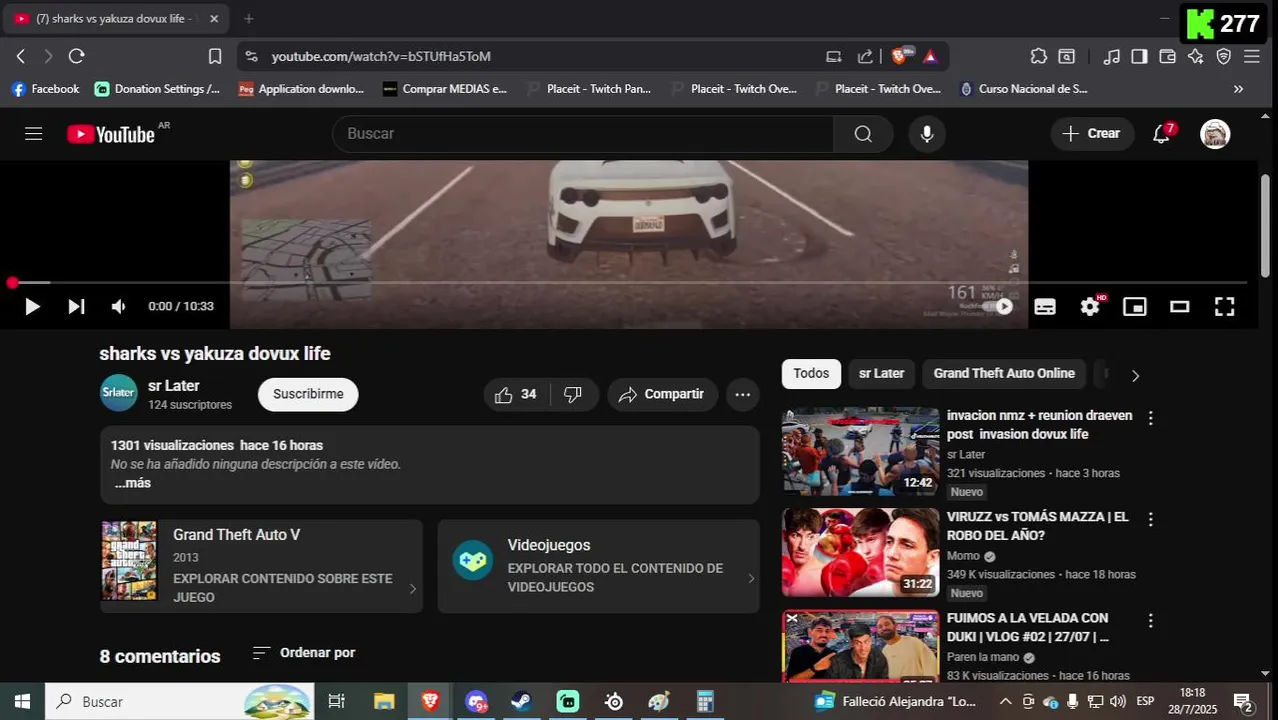Show hidden bookmarks with the double chevron
The image size is (1278, 720).
[1238, 89]
